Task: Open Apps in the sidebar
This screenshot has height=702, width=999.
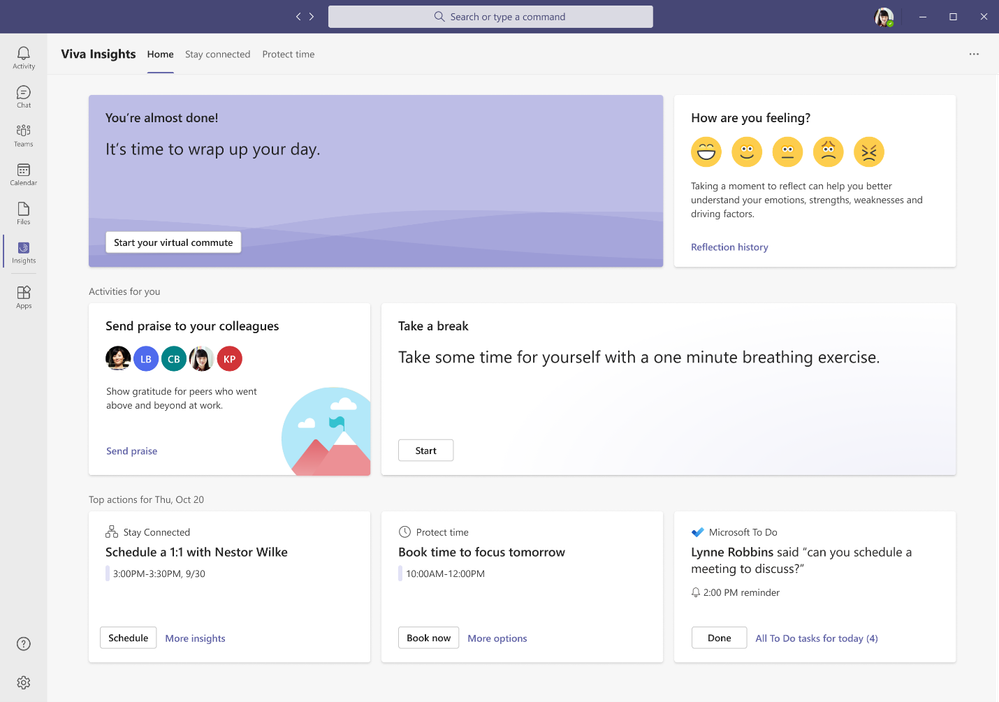Action: (24, 297)
